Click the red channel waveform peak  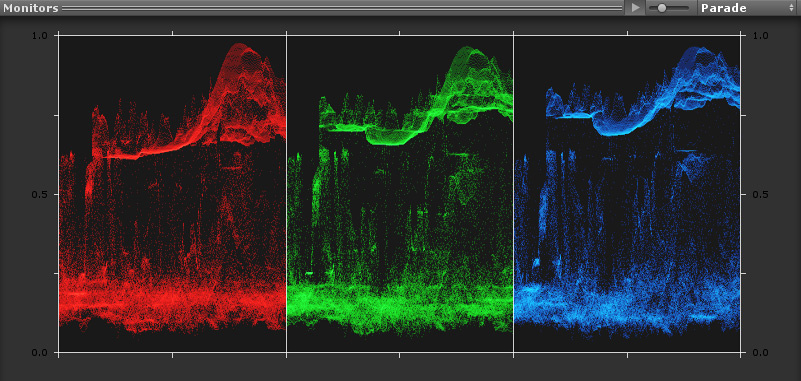pos(239,47)
